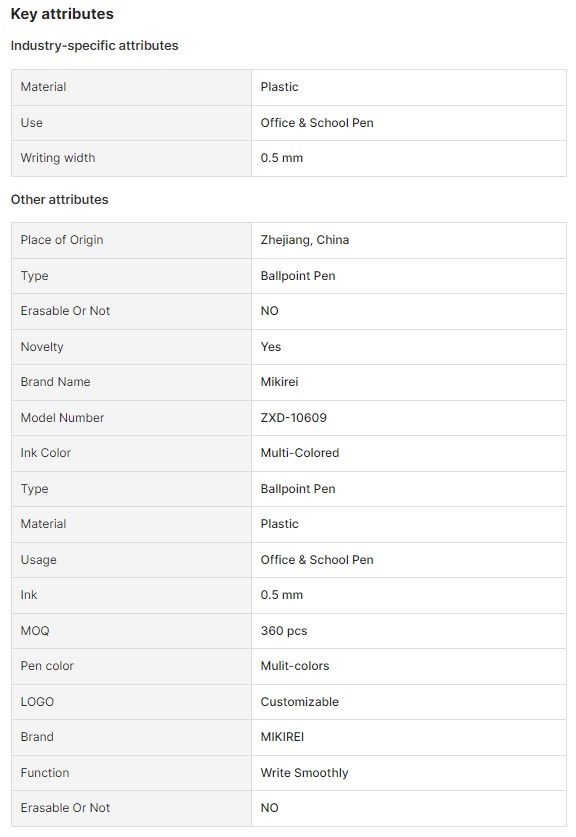Select the uppercase MIKIREI brand value
This screenshot has width=576, height=837.
click(282, 737)
